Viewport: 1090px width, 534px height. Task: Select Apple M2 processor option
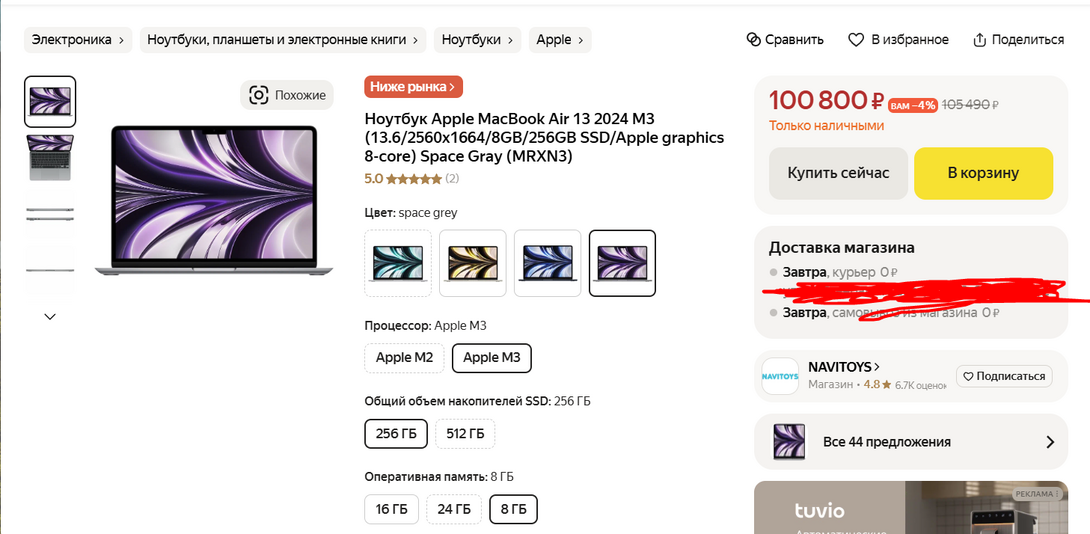(404, 357)
